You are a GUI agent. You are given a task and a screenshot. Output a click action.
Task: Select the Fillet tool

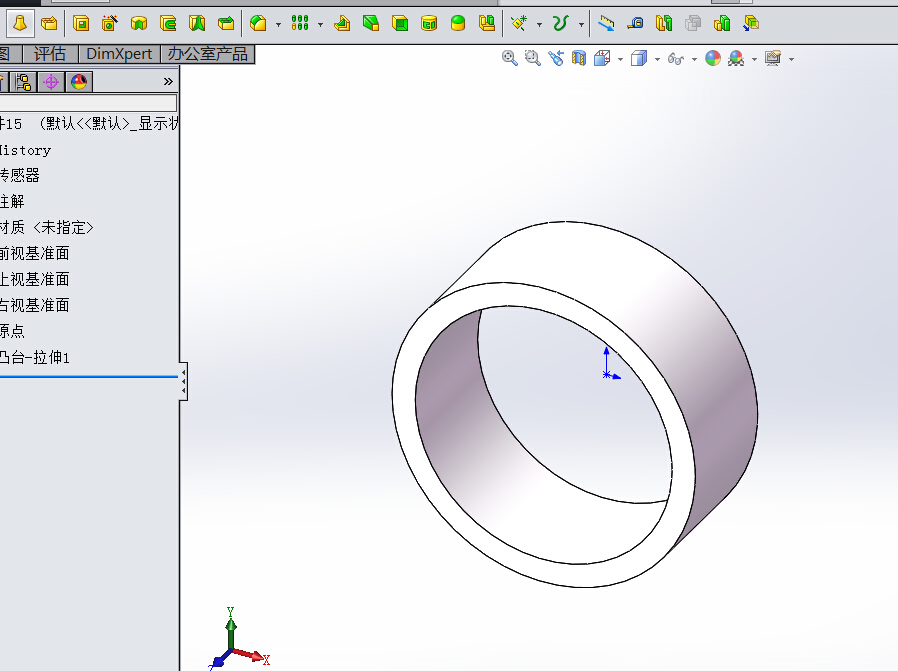pyautogui.click(x=259, y=23)
